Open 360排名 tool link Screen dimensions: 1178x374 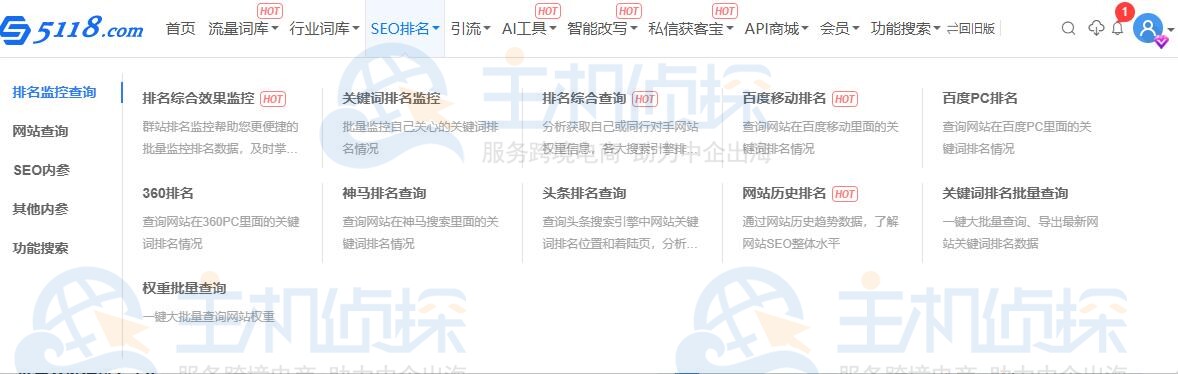[168, 193]
